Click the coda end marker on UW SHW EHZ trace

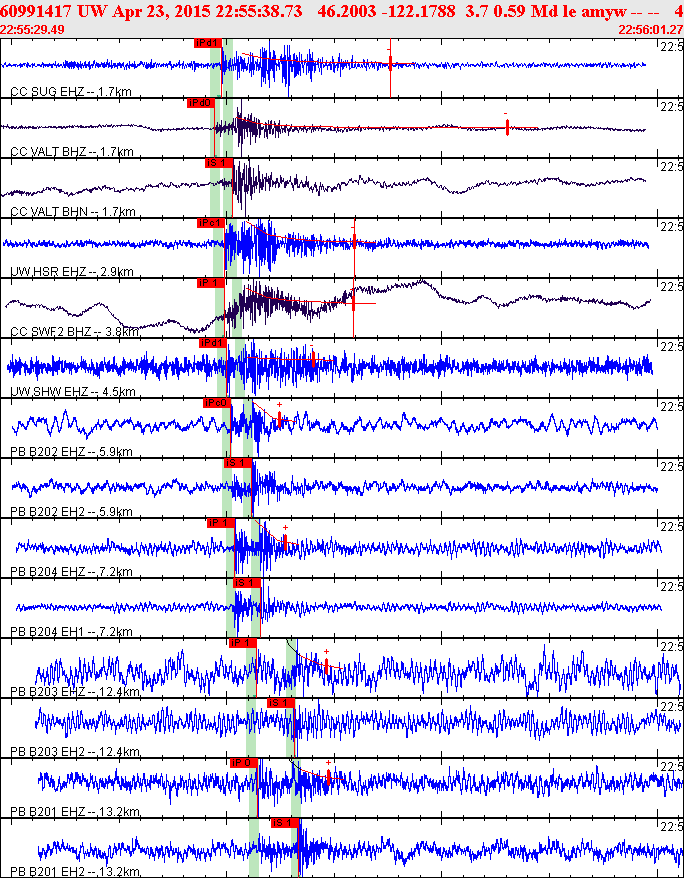pos(313,358)
